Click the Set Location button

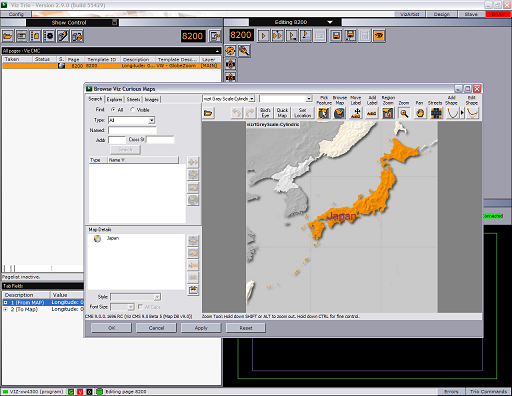pos(302,113)
